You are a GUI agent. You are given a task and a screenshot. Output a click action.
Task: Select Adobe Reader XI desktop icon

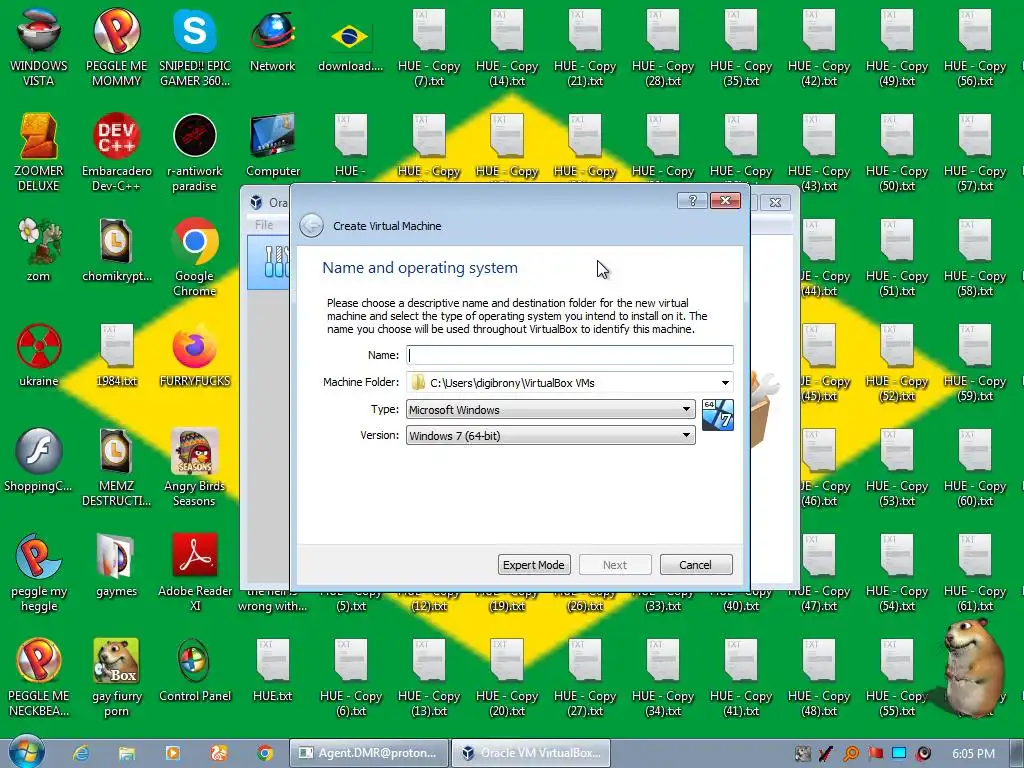[x=195, y=573]
